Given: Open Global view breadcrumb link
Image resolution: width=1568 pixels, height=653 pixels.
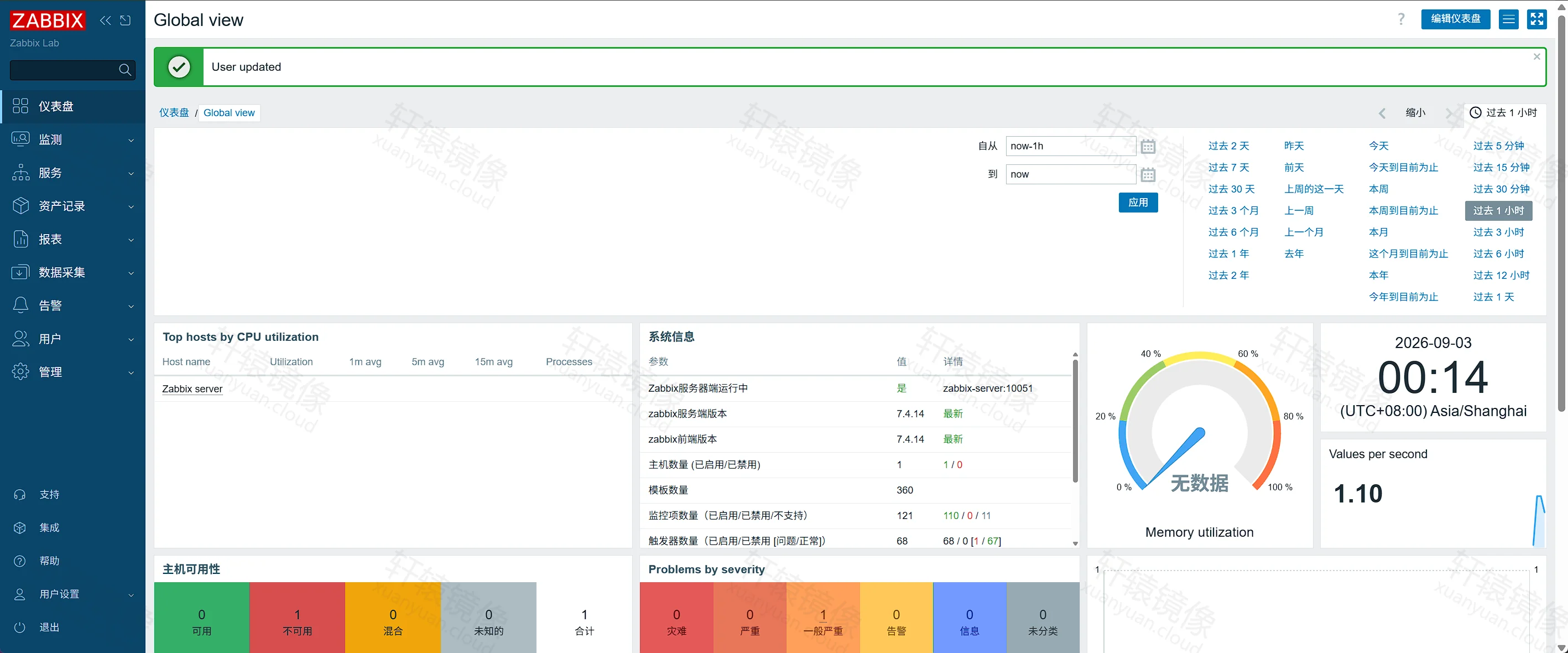Looking at the screenshot, I should 229,113.
